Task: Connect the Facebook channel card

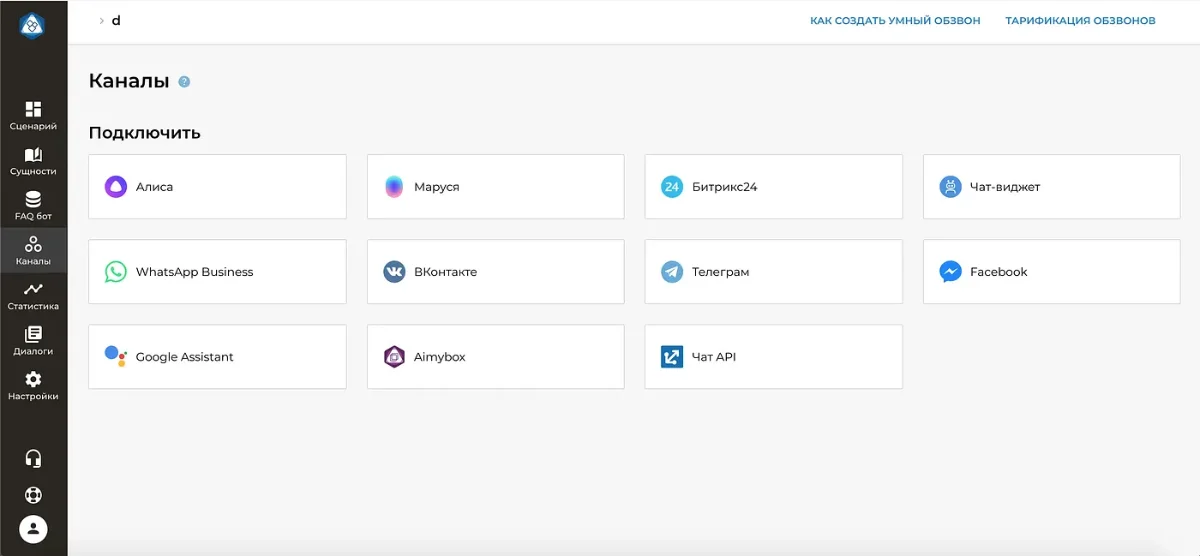Action: click(x=1051, y=272)
